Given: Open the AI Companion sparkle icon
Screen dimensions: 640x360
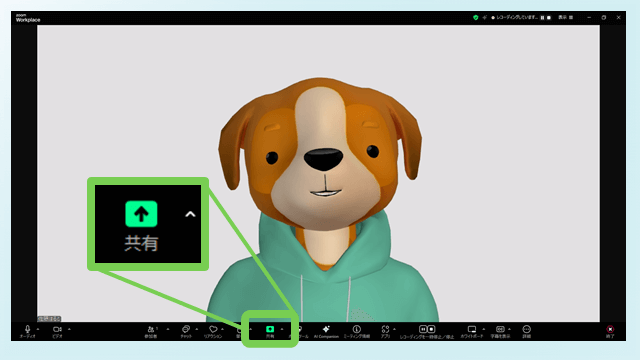Looking at the screenshot, I should (x=326, y=329).
